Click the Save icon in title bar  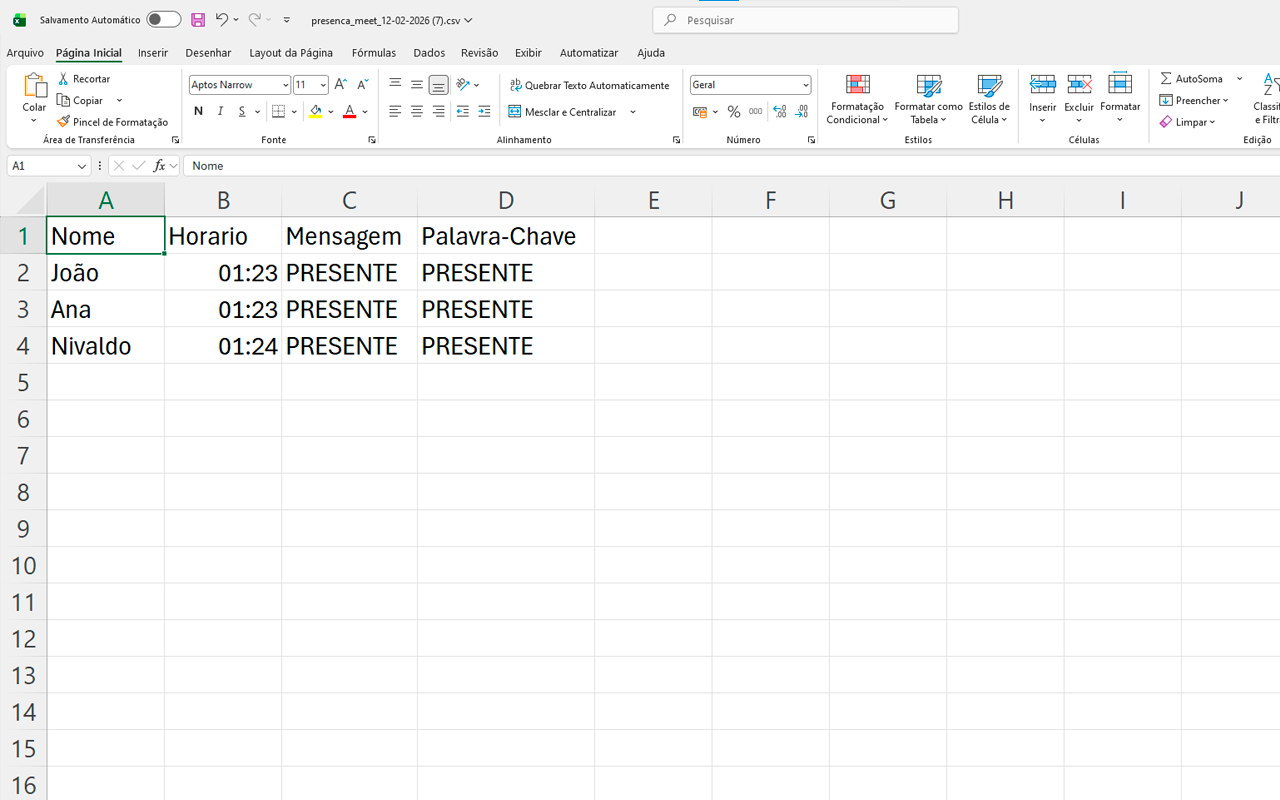(198, 20)
